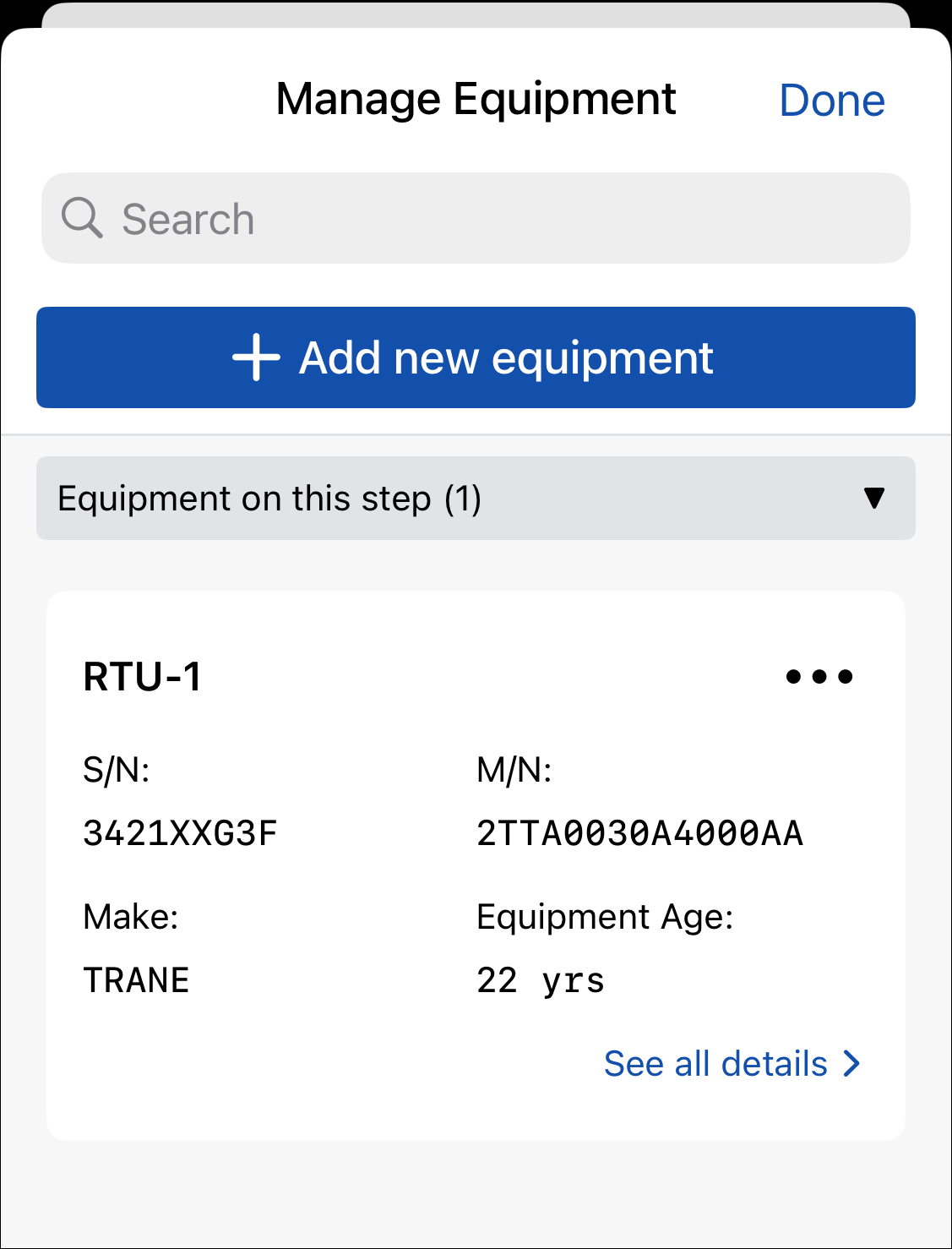The height and width of the screenshot is (1249, 952).
Task: Click the 'Manage Equipment' header title
Action: [476, 100]
